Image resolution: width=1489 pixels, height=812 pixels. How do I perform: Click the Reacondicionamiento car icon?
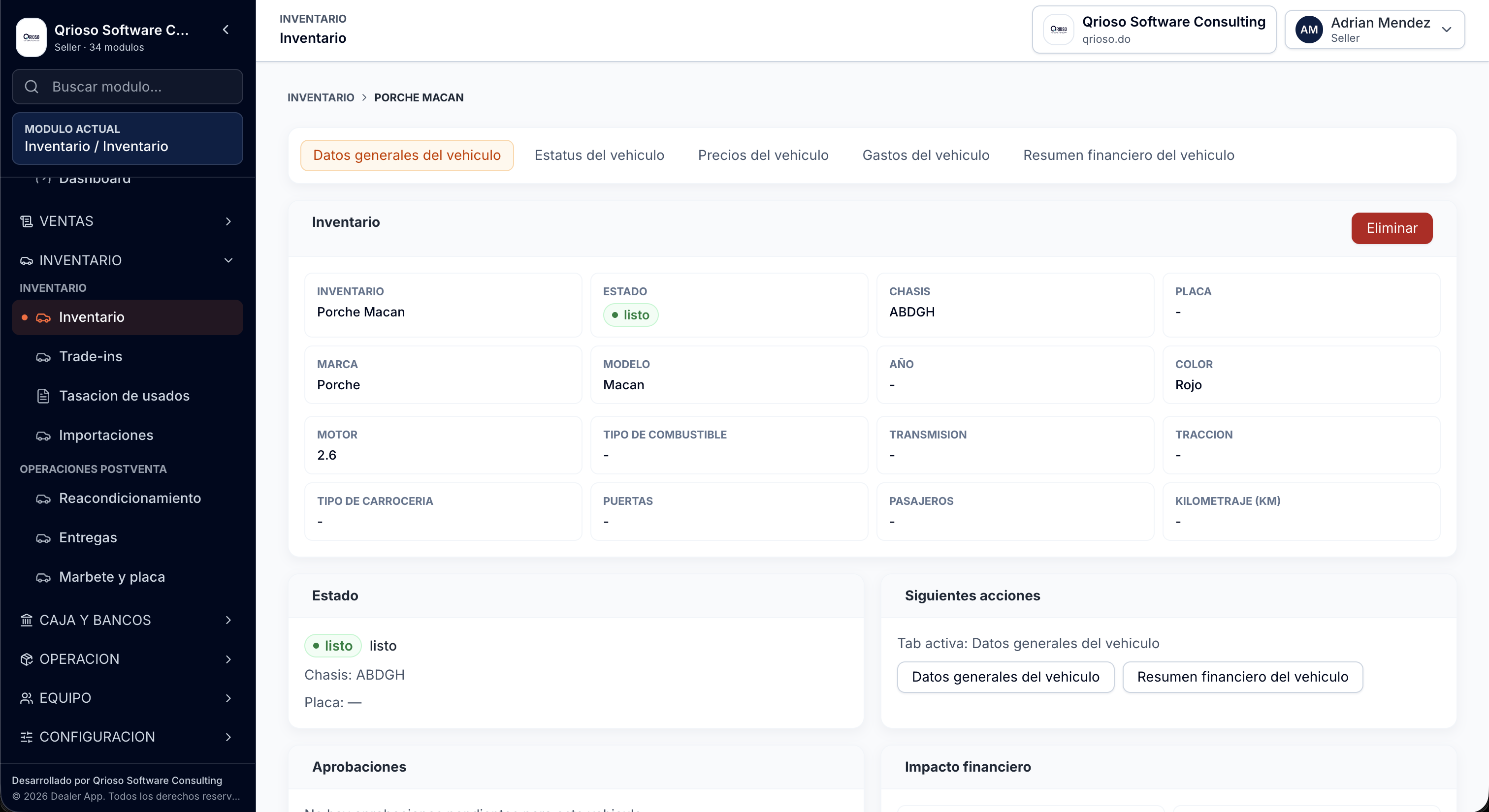coord(43,499)
